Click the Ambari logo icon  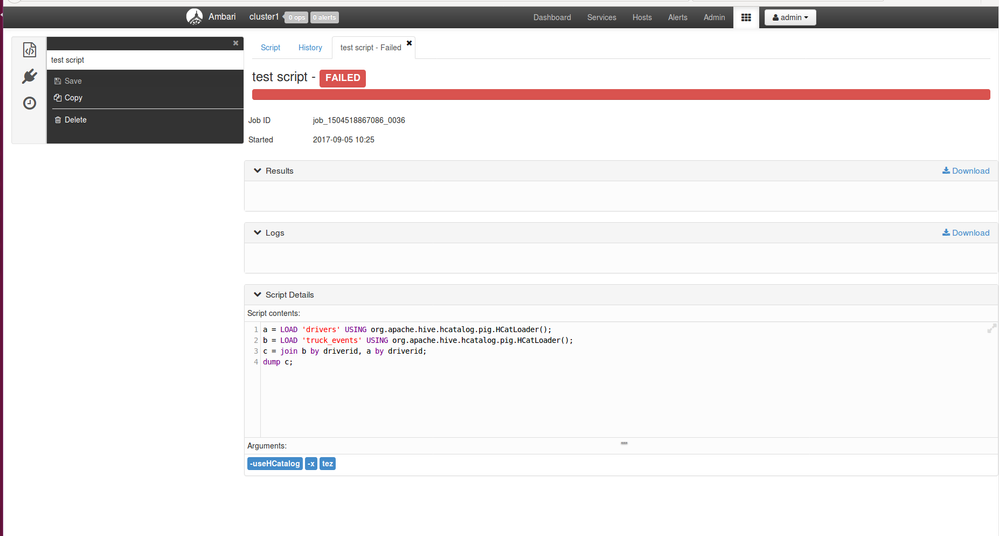tap(194, 17)
